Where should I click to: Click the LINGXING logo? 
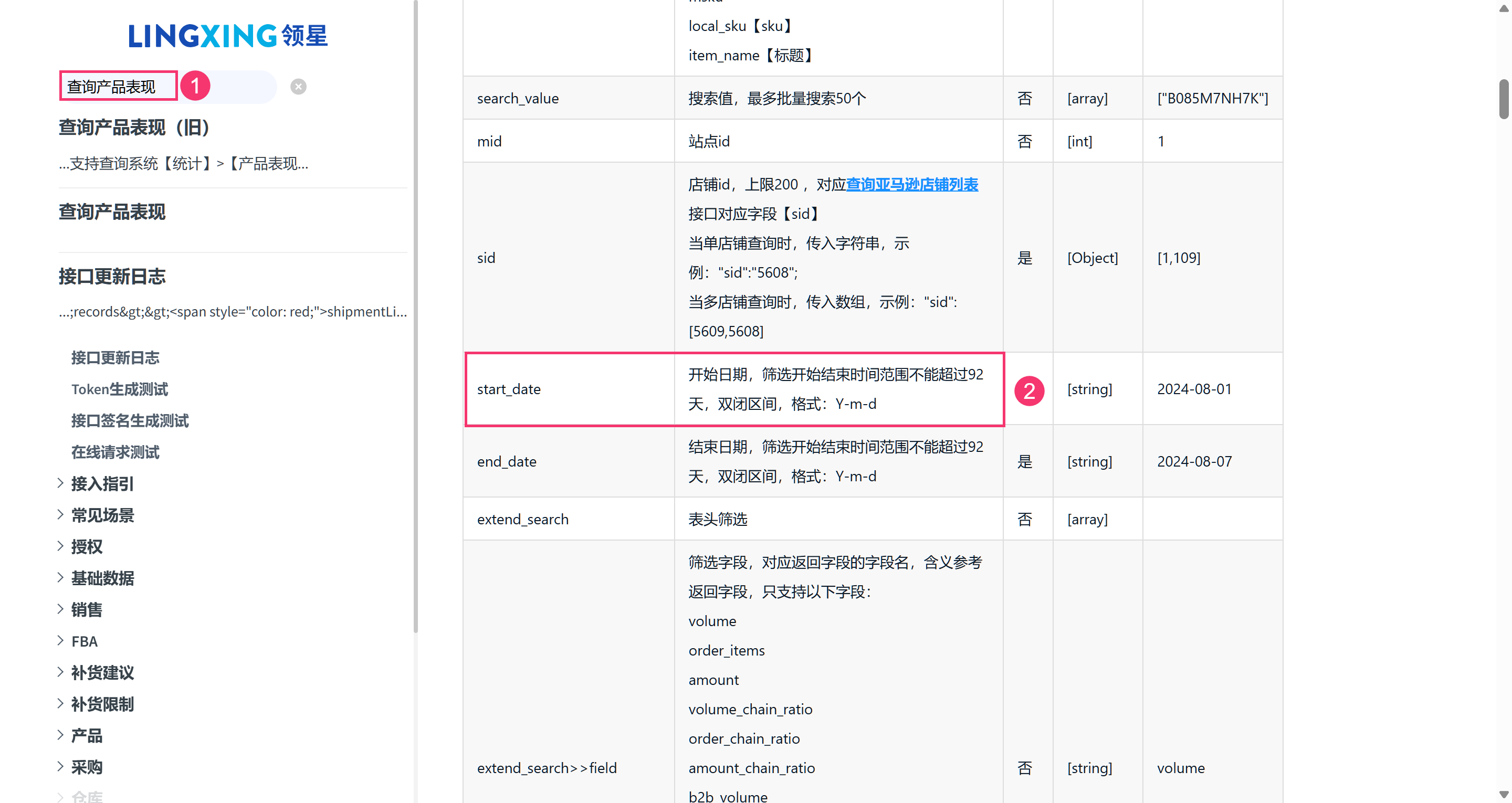click(228, 36)
